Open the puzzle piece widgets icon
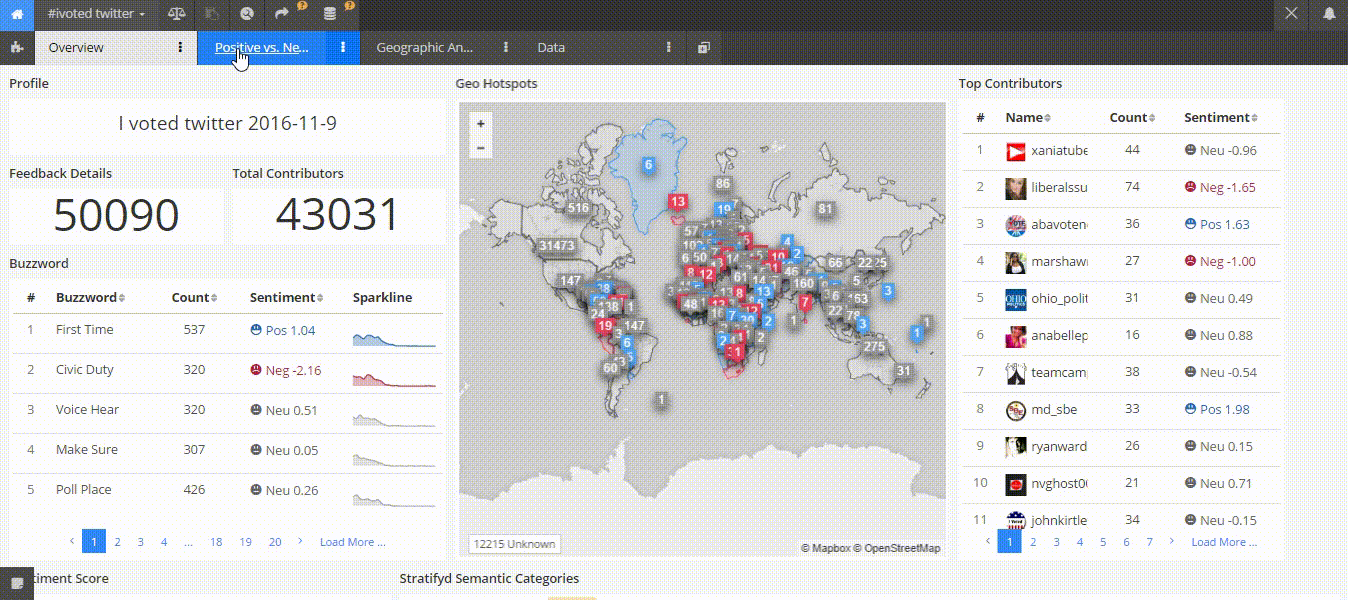 17,47
